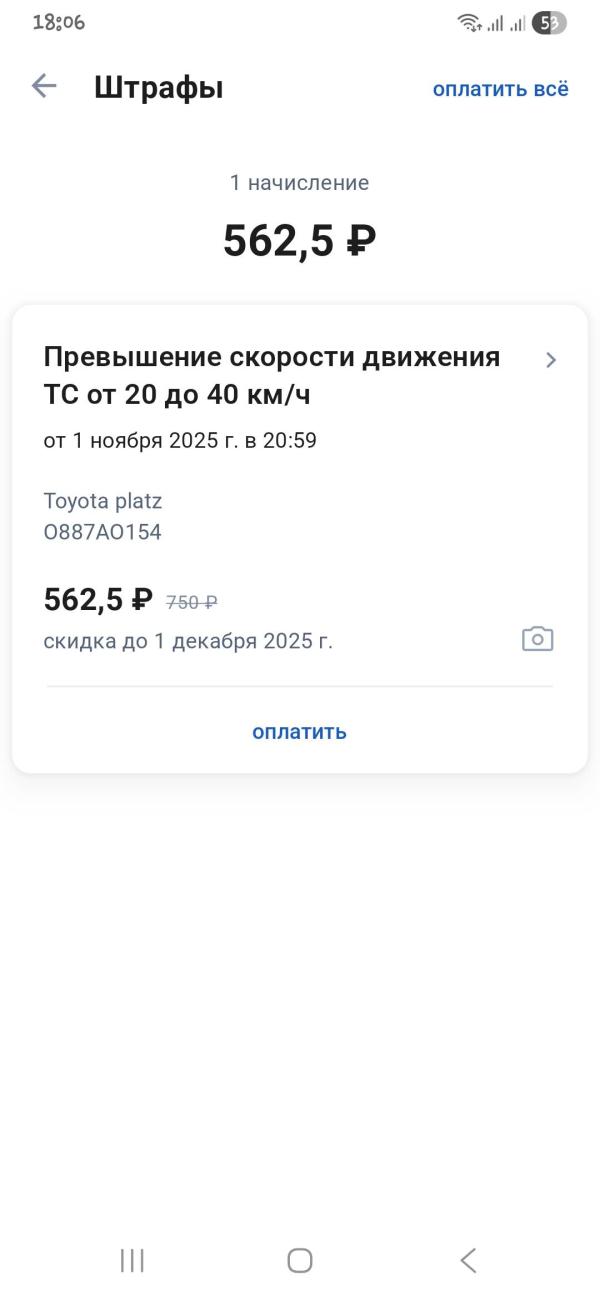The width and height of the screenshot is (600, 1299).
Task: Open the violation photo via camera icon
Action: [537, 638]
